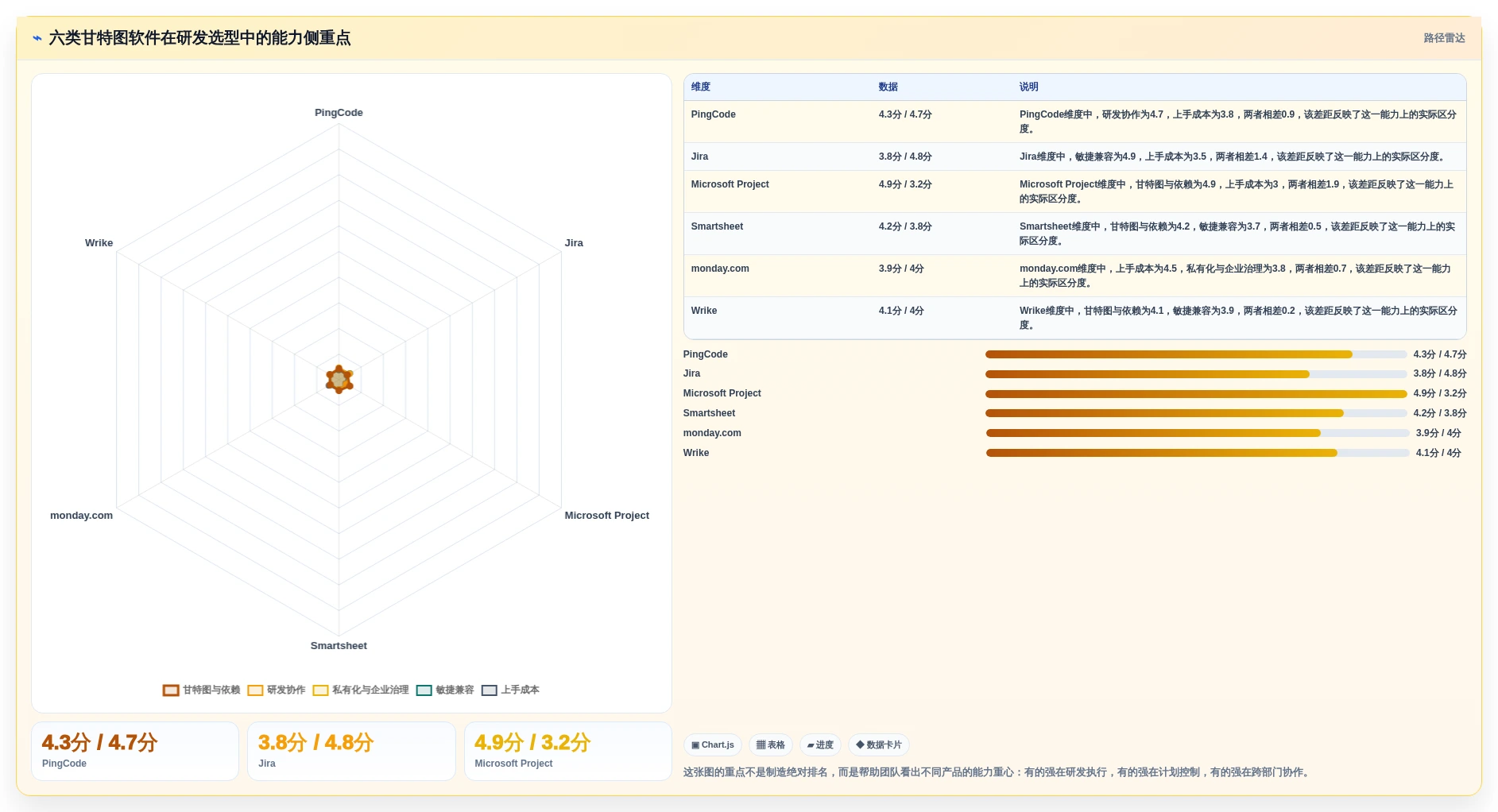Click the Jira progress bar

pos(1196,374)
